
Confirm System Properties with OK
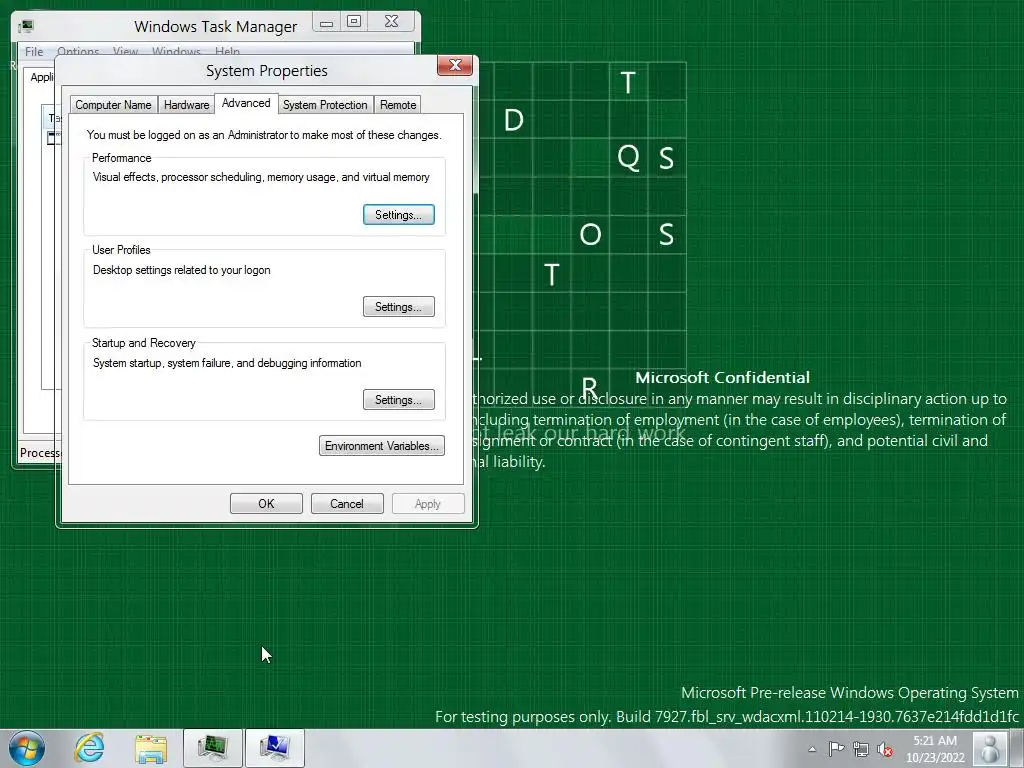[266, 504]
